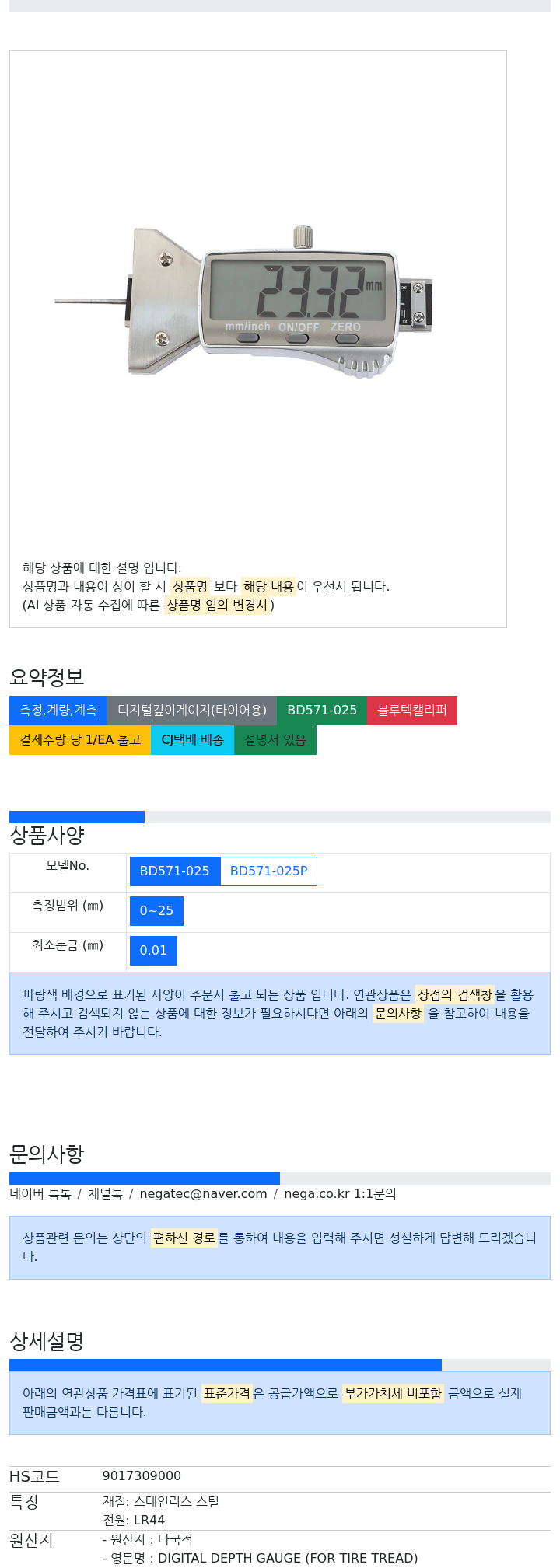The height and width of the screenshot is (1568, 560).
Task: Select the 0~25 measuring range option
Action: coord(156,911)
